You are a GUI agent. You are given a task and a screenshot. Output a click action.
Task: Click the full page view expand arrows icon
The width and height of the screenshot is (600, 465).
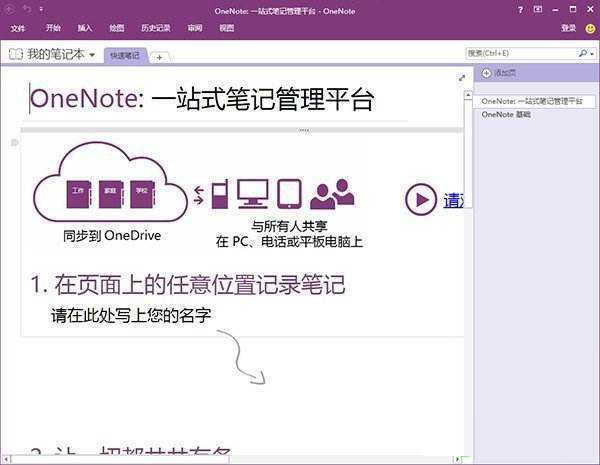pyautogui.click(x=462, y=78)
